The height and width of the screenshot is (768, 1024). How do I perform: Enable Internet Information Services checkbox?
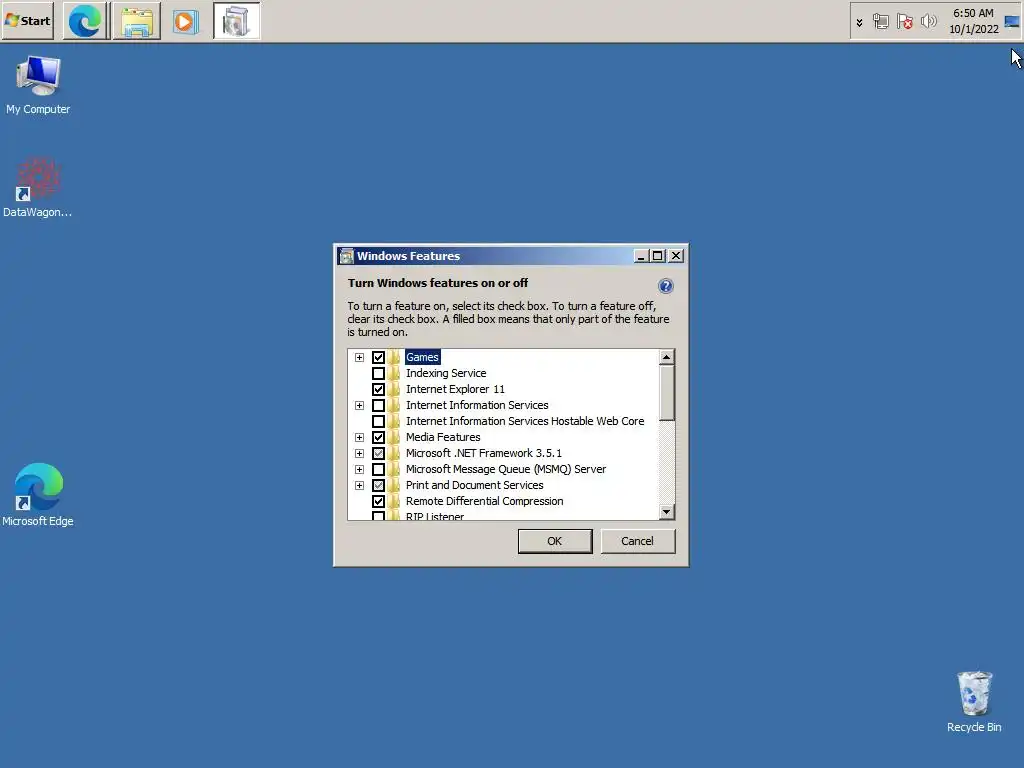[378, 406]
